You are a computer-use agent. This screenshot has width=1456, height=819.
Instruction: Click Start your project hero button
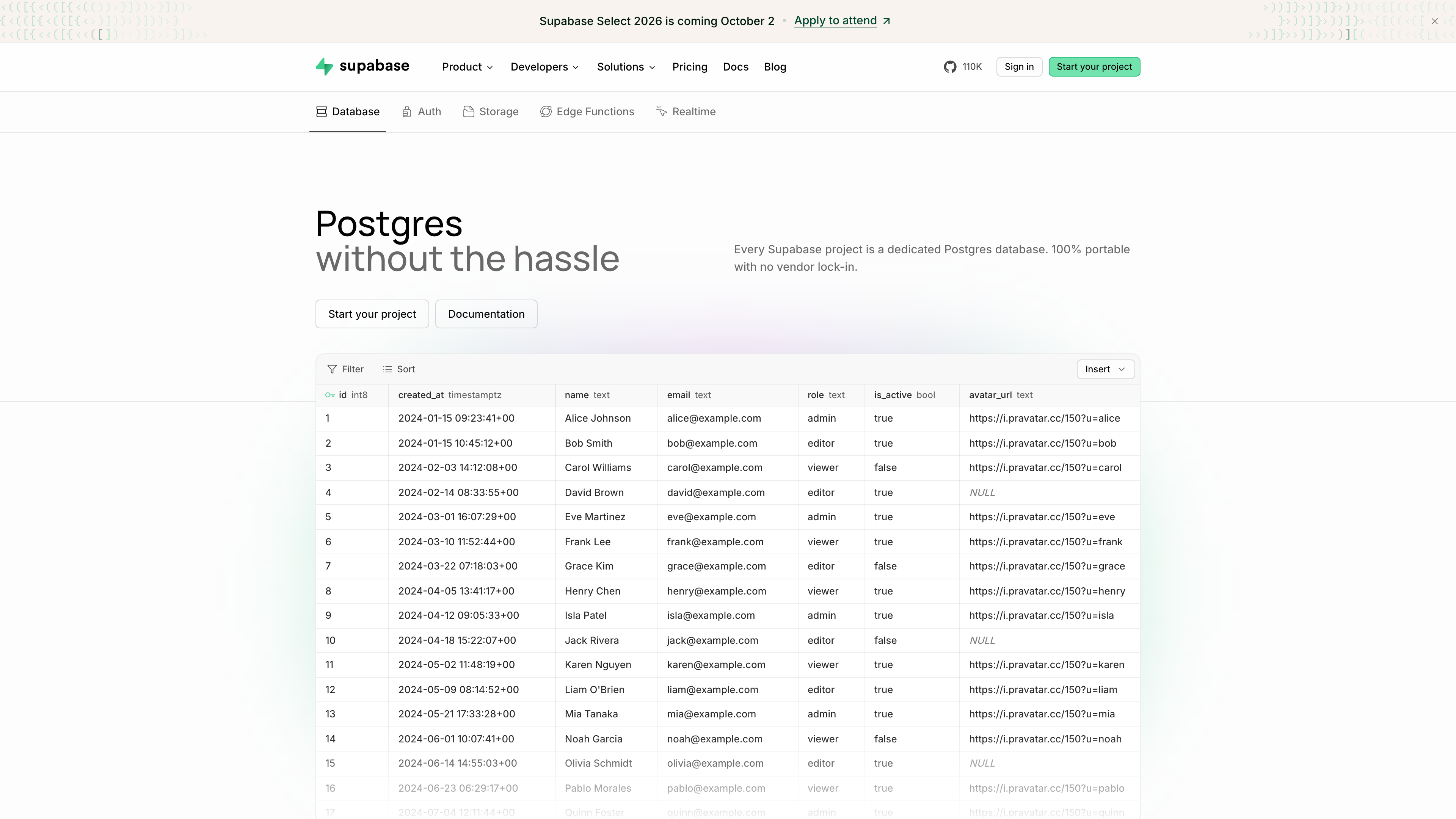click(x=372, y=314)
